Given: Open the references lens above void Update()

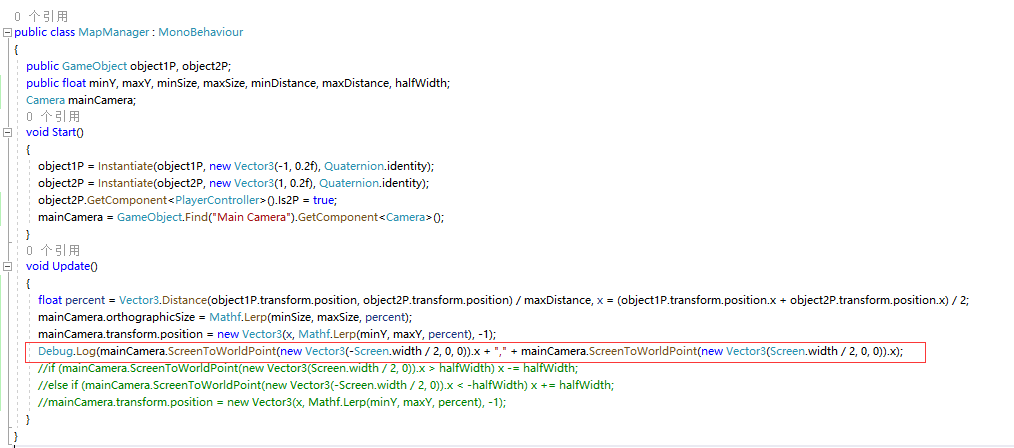Looking at the screenshot, I should tap(53, 250).
